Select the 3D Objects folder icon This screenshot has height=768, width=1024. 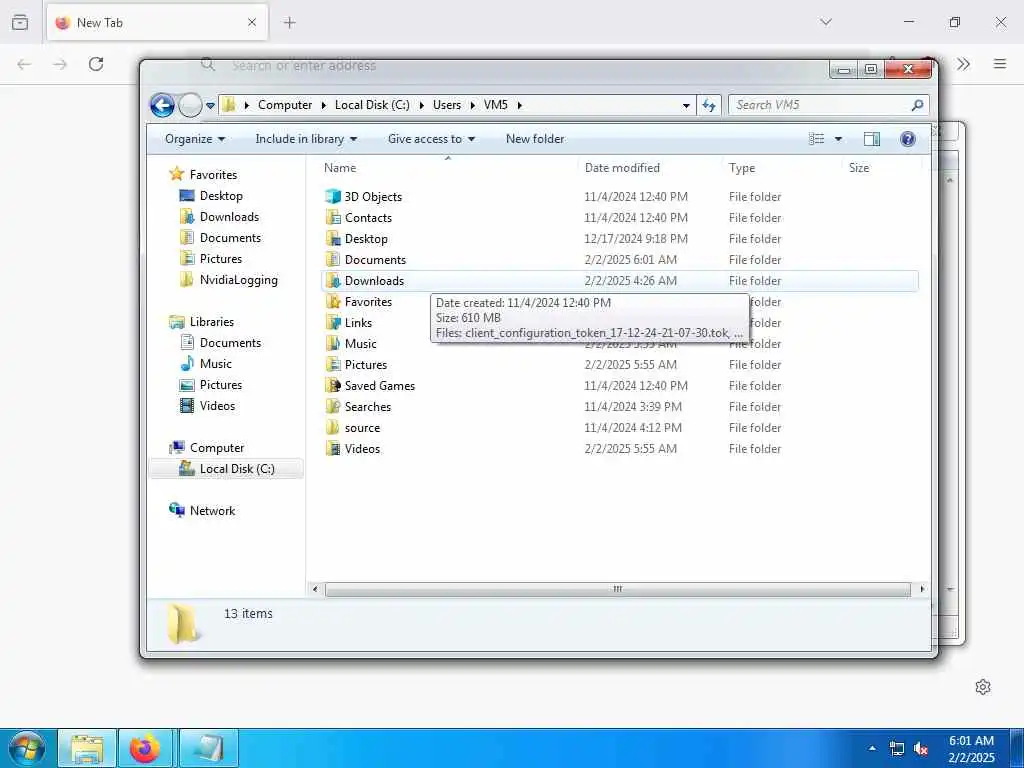[332, 196]
